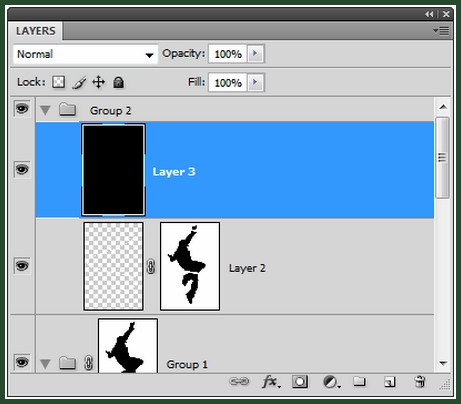Open the Normal blend mode dropdown
The height and width of the screenshot is (404, 461).
click(85, 54)
